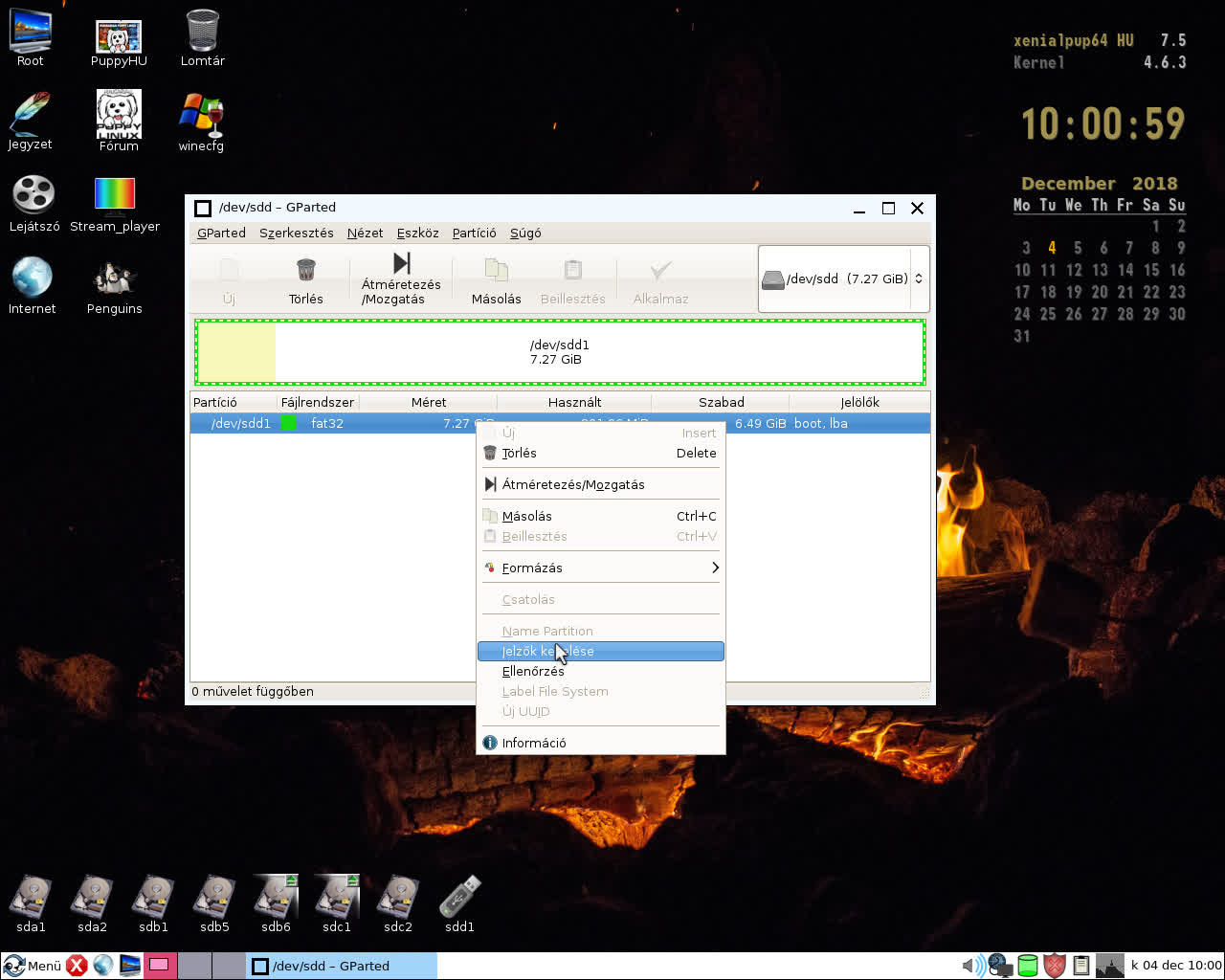Click the green storage tray icon

point(1028,966)
